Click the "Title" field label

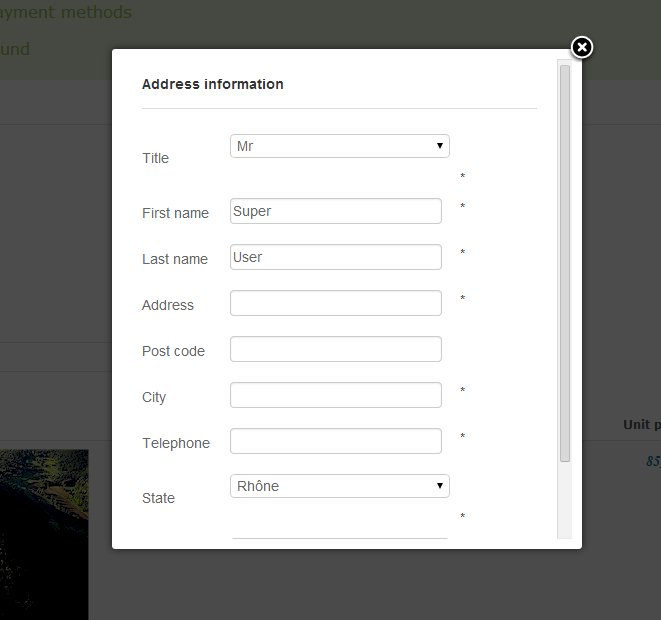[156, 158]
